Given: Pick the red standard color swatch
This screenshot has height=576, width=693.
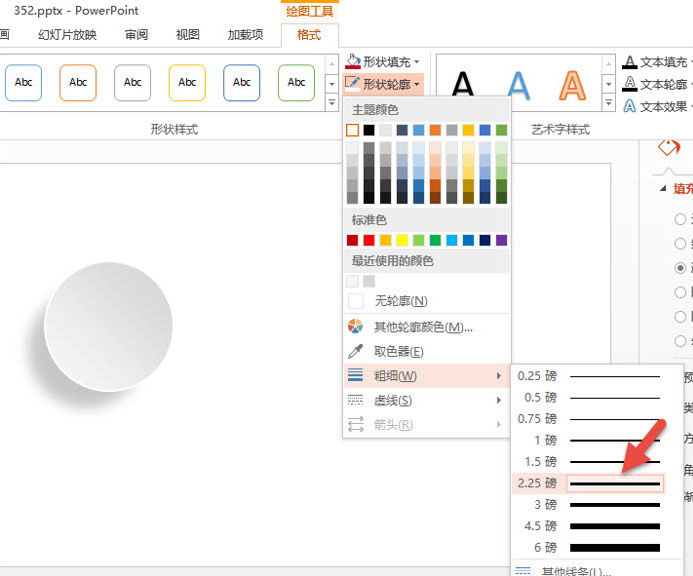Looking at the screenshot, I should tap(368, 240).
